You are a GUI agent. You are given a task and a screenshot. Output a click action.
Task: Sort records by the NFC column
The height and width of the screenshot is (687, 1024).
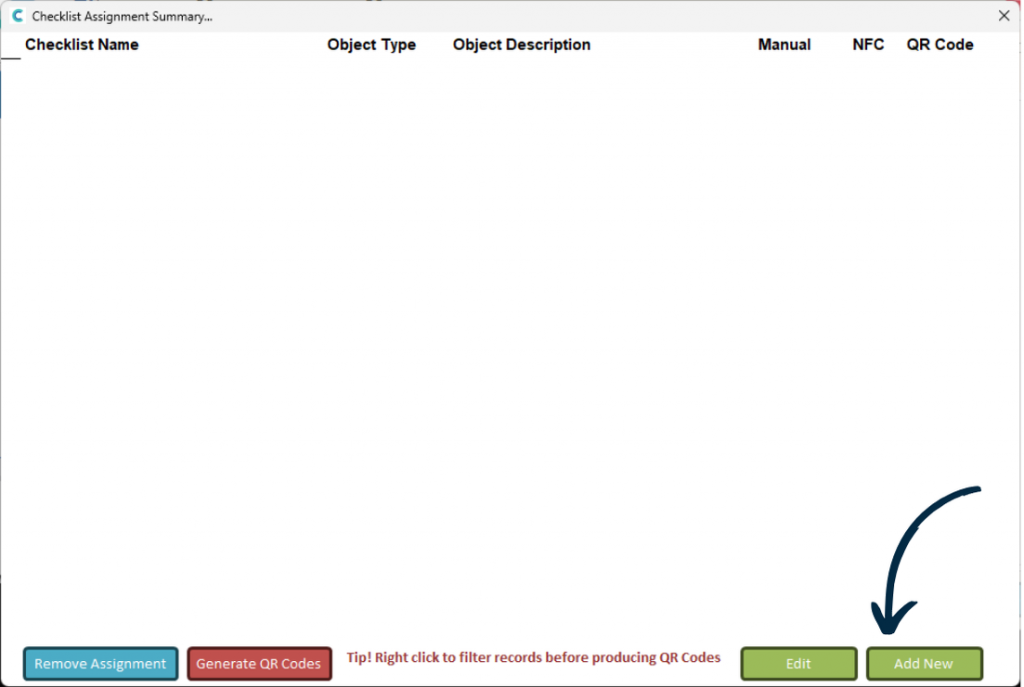coord(868,45)
